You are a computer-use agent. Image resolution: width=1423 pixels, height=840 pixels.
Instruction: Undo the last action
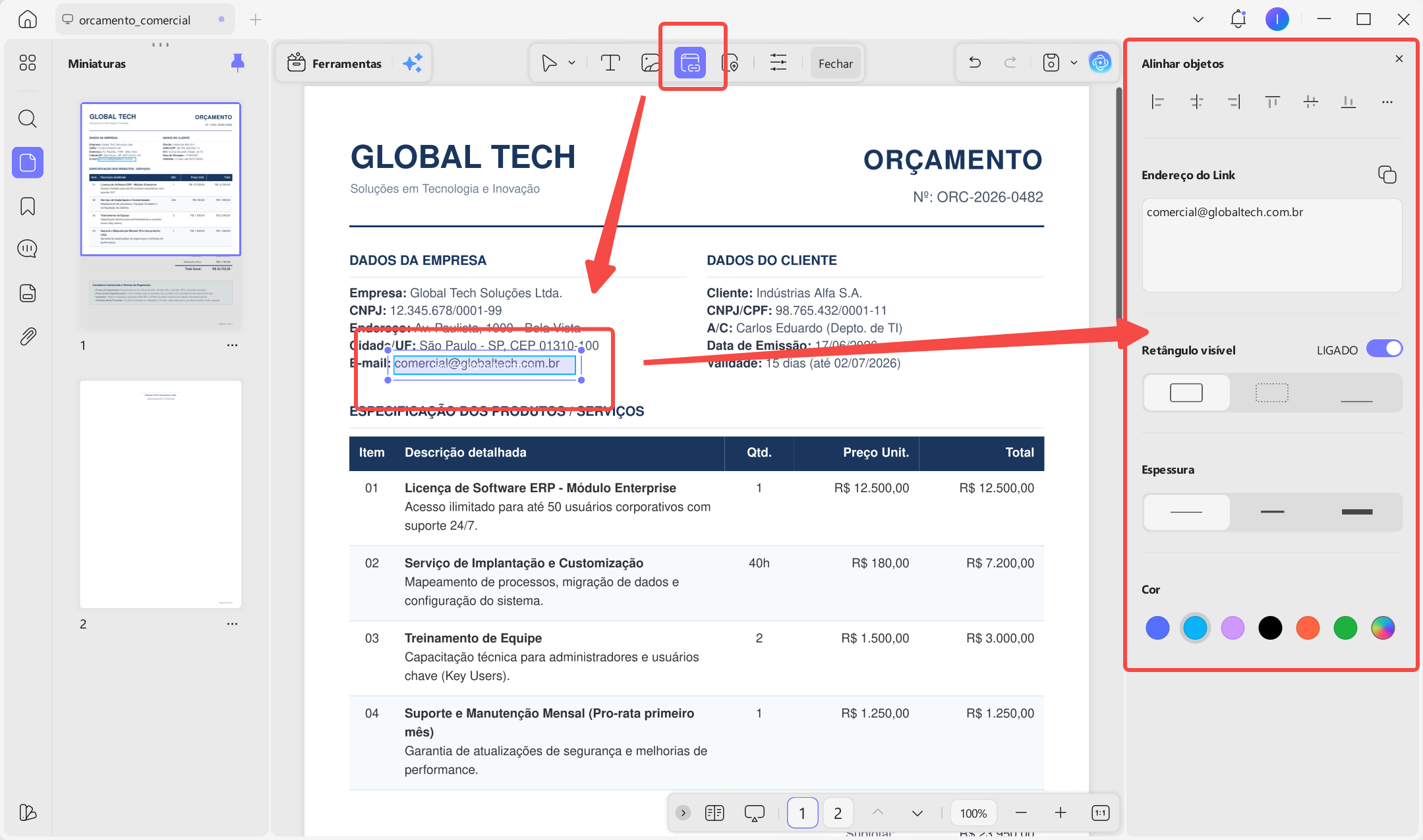point(975,63)
